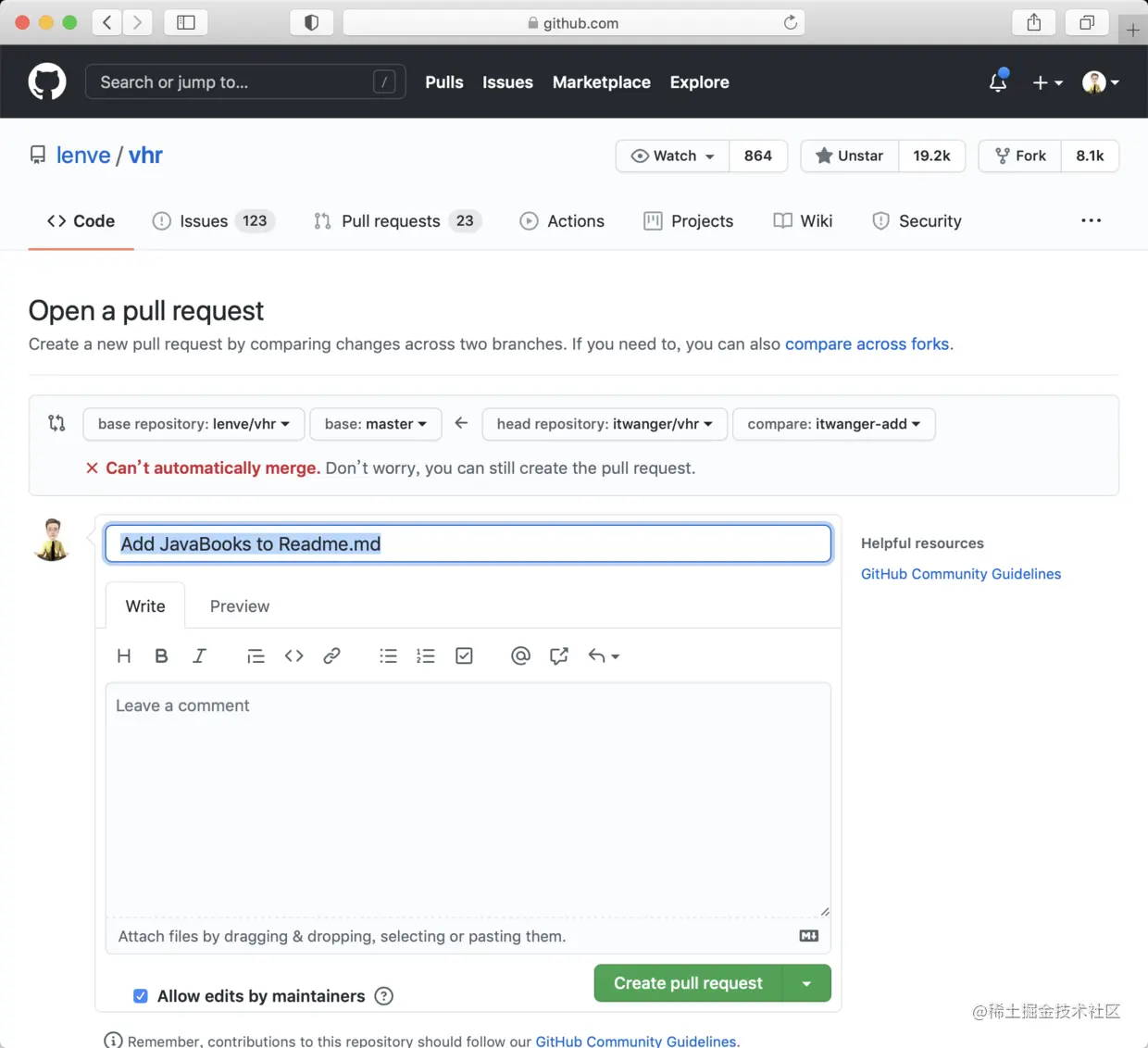1148x1048 pixels.
Task: Open the compare itwanger-add branch dropdown
Action: tap(834, 424)
